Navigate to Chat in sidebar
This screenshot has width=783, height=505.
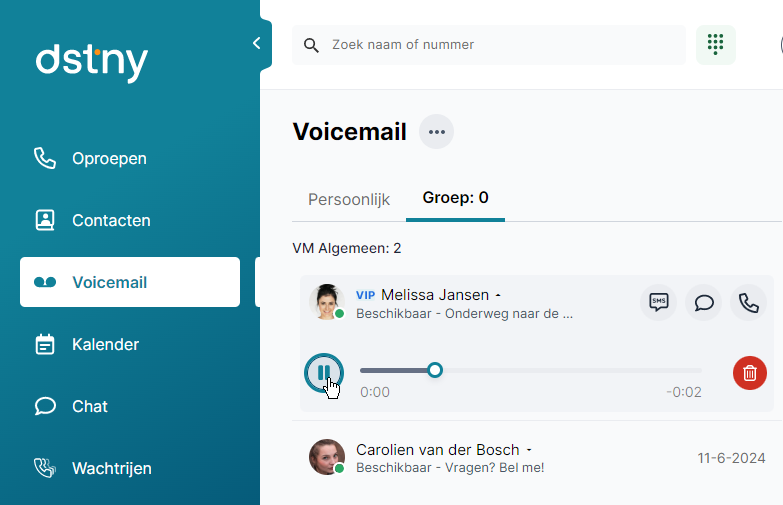[89, 406]
